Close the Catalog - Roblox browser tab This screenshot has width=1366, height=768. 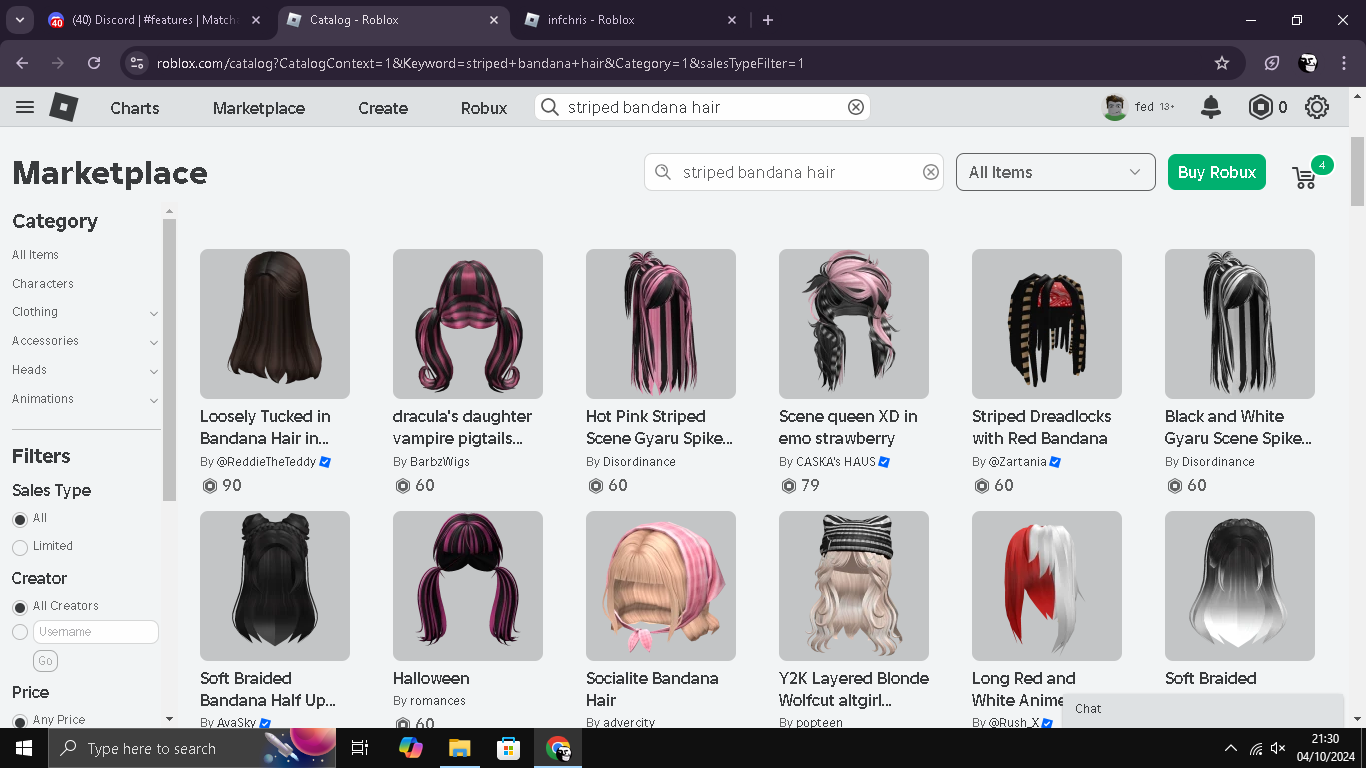coord(495,20)
